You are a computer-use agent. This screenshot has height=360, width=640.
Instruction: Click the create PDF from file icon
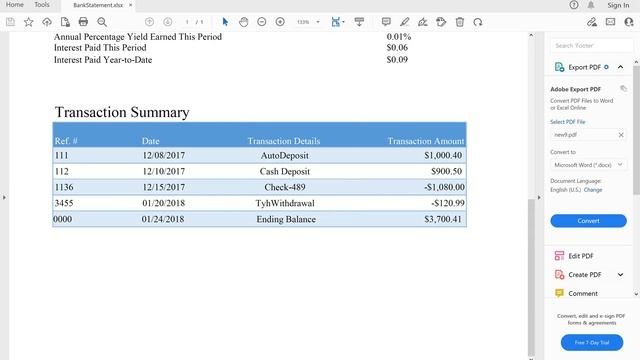[65, 22]
